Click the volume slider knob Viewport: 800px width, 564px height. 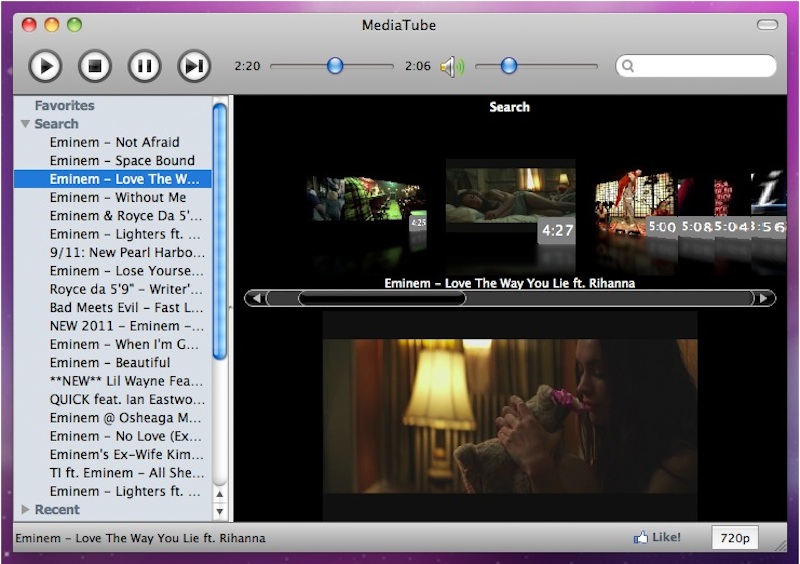509,66
